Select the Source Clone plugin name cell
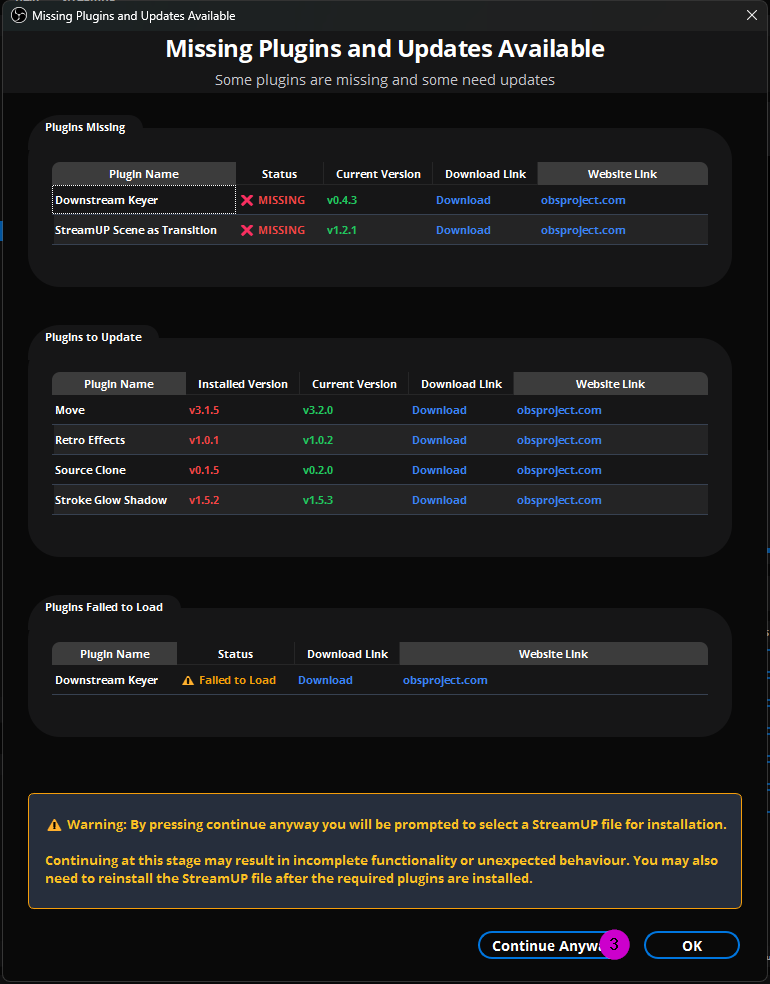 point(90,470)
